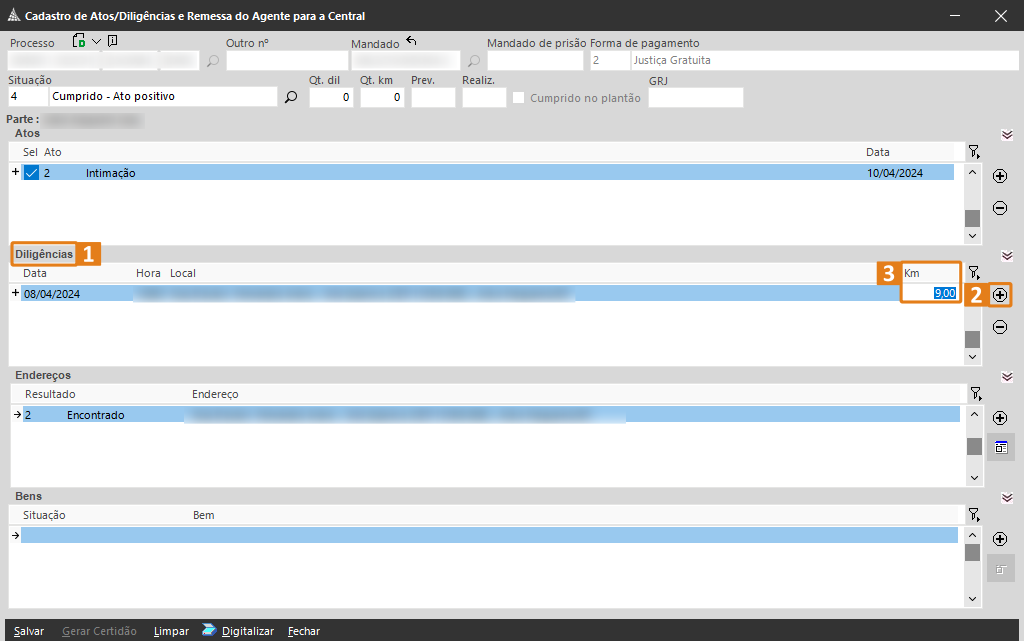Expand the Intimação row with plus sign
Viewport: 1024px width, 641px height.
coord(15,172)
